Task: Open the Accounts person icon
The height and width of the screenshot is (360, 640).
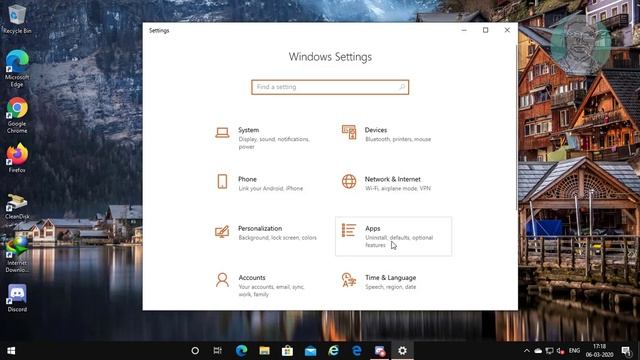Action: (x=222, y=280)
